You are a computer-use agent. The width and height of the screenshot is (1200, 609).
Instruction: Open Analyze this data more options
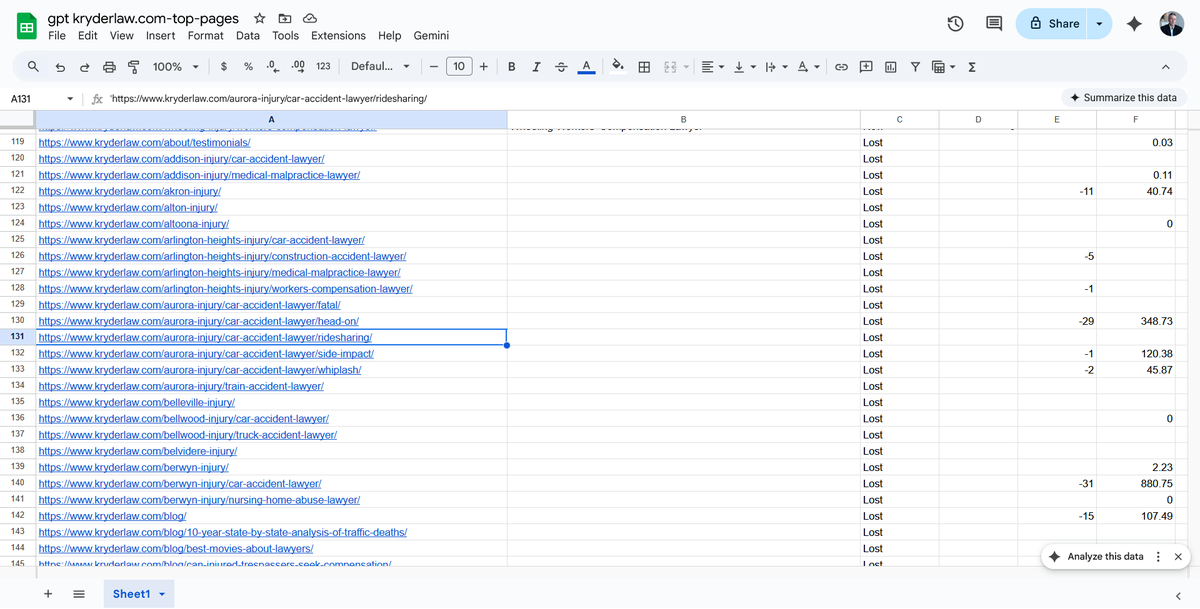1158,557
